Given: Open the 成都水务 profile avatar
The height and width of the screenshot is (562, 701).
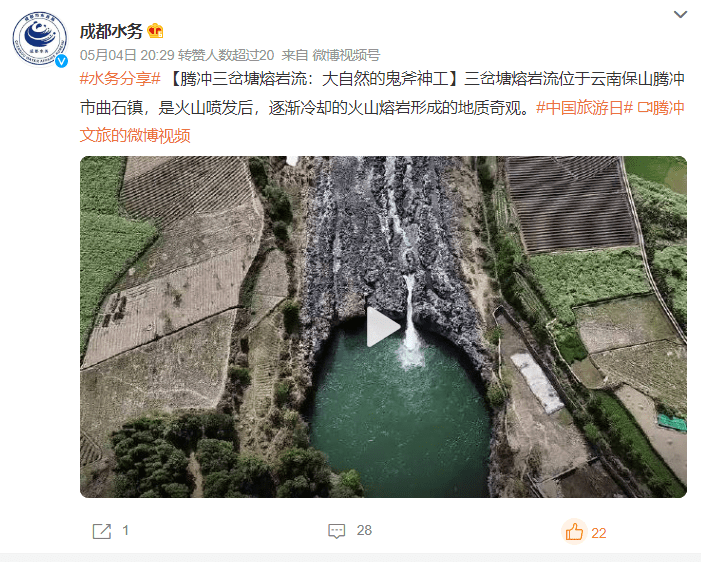Looking at the screenshot, I should point(40,38).
